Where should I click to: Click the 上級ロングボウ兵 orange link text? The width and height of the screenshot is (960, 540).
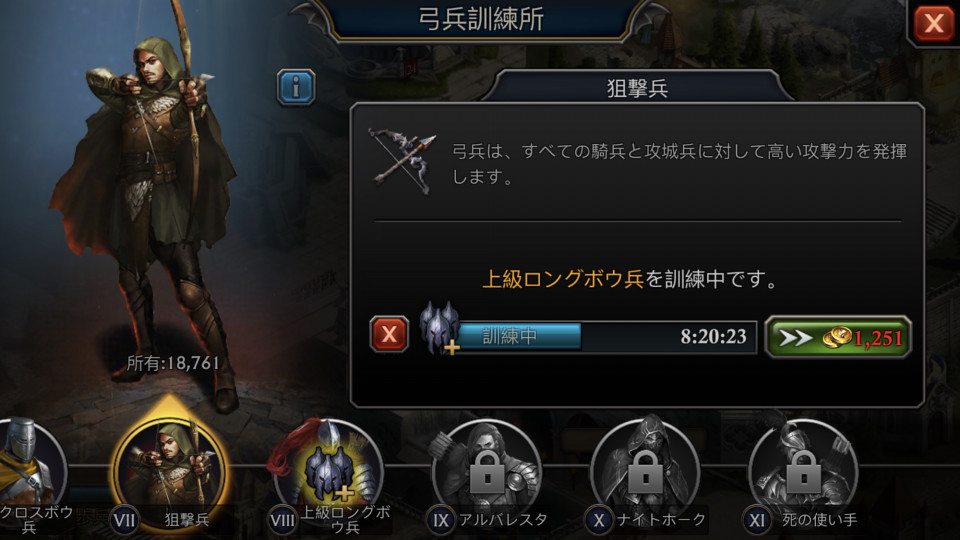563,279
